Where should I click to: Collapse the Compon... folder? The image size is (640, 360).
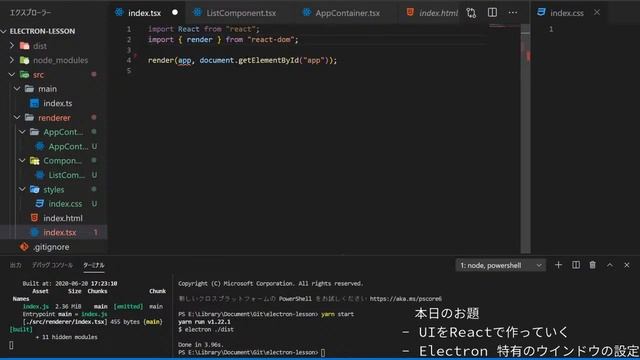coord(22,160)
